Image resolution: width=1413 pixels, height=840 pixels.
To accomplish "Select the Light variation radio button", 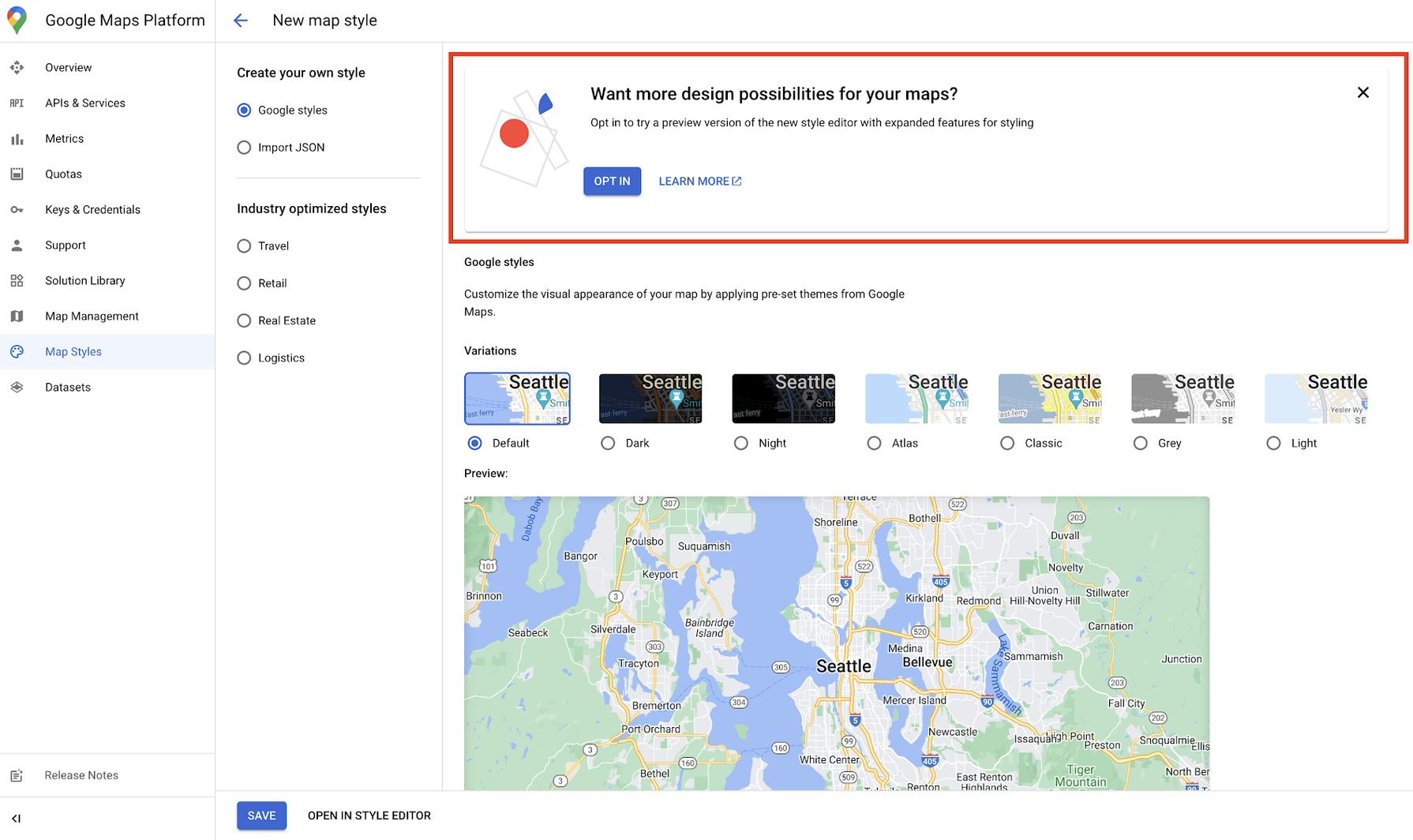I will (1273, 444).
